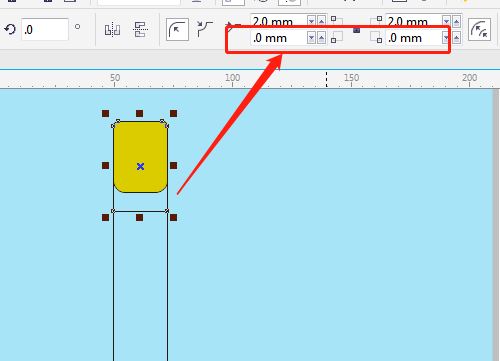Screen dimensions: 500x361
Task: Click the top-right selection handle
Action: click(x=173, y=114)
